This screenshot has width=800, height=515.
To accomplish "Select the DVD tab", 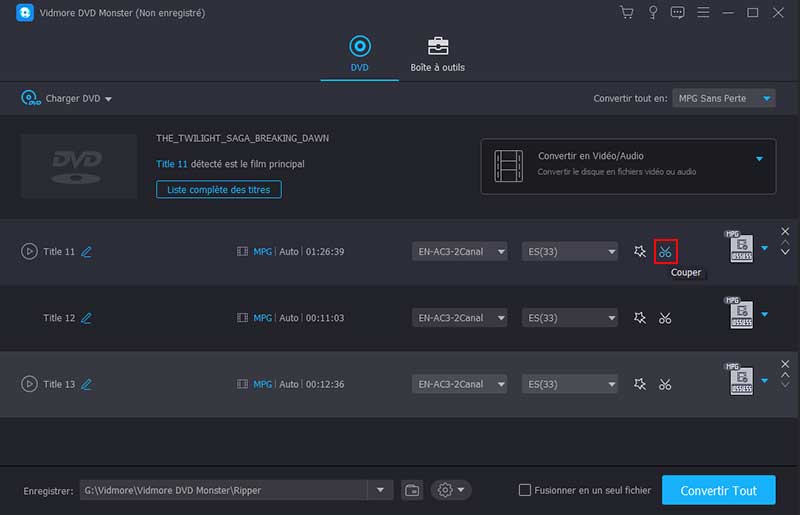I will click(x=359, y=54).
